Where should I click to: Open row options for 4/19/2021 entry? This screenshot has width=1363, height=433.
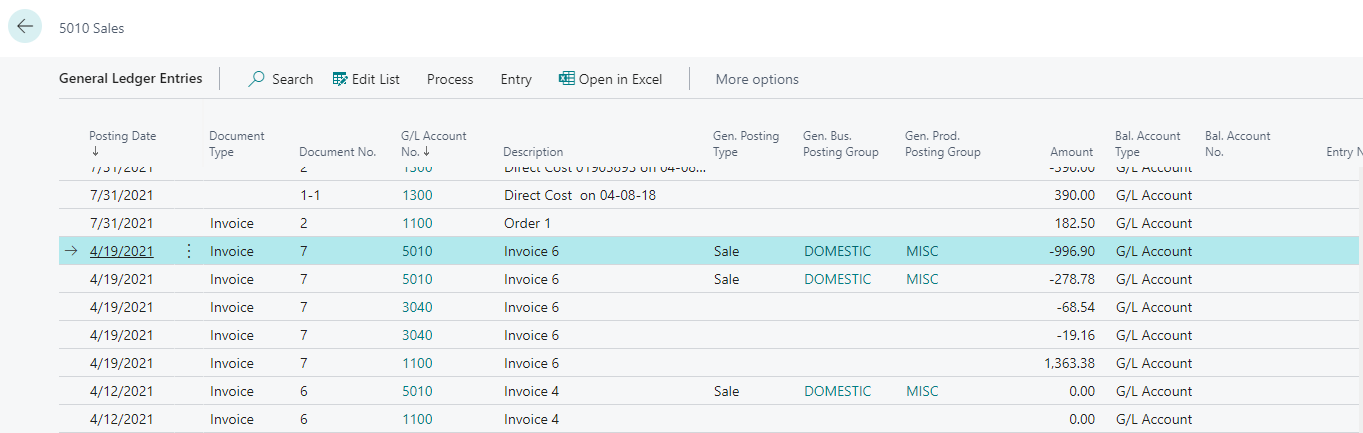pyautogui.click(x=189, y=251)
